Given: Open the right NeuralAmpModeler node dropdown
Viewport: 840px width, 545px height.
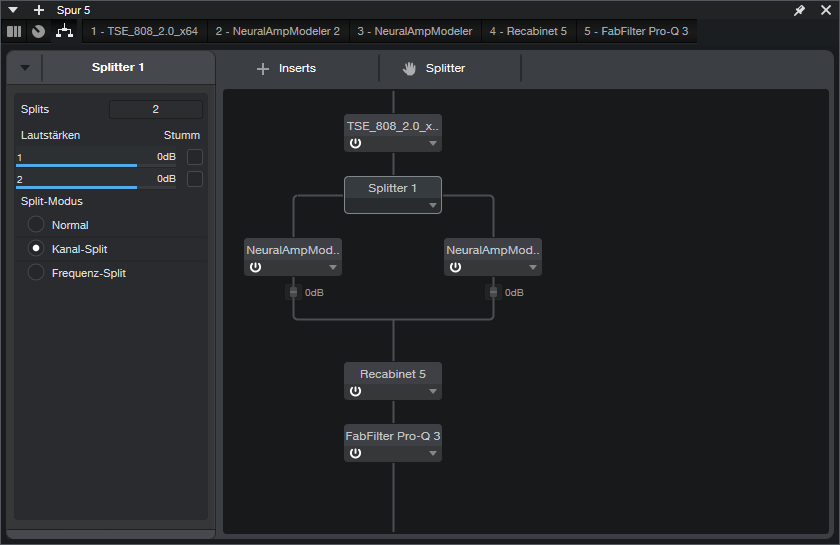Looking at the screenshot, I should [533, 268].
